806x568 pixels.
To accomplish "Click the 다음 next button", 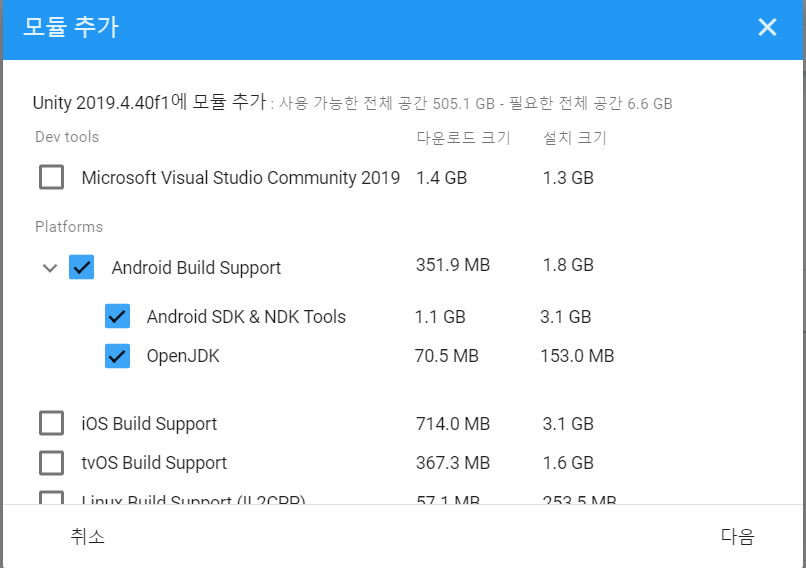I will pyautogui.click(x=737, y=537).
